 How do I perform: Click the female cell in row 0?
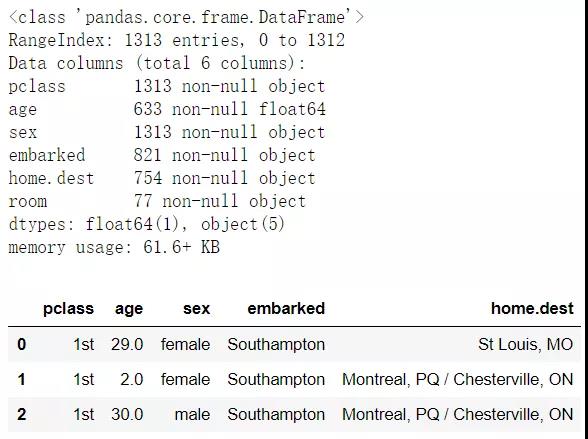tap(185, 345)
